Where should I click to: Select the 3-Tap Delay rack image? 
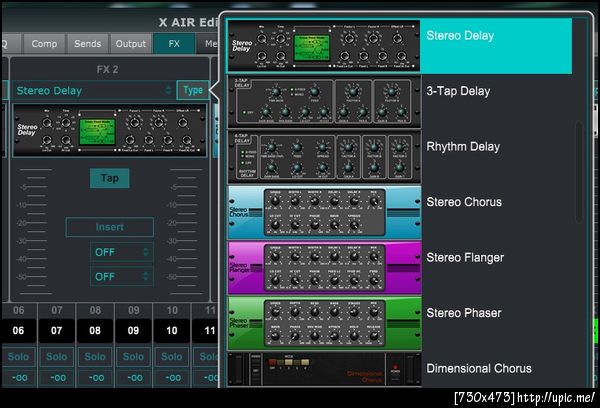(x=324, y=102)
